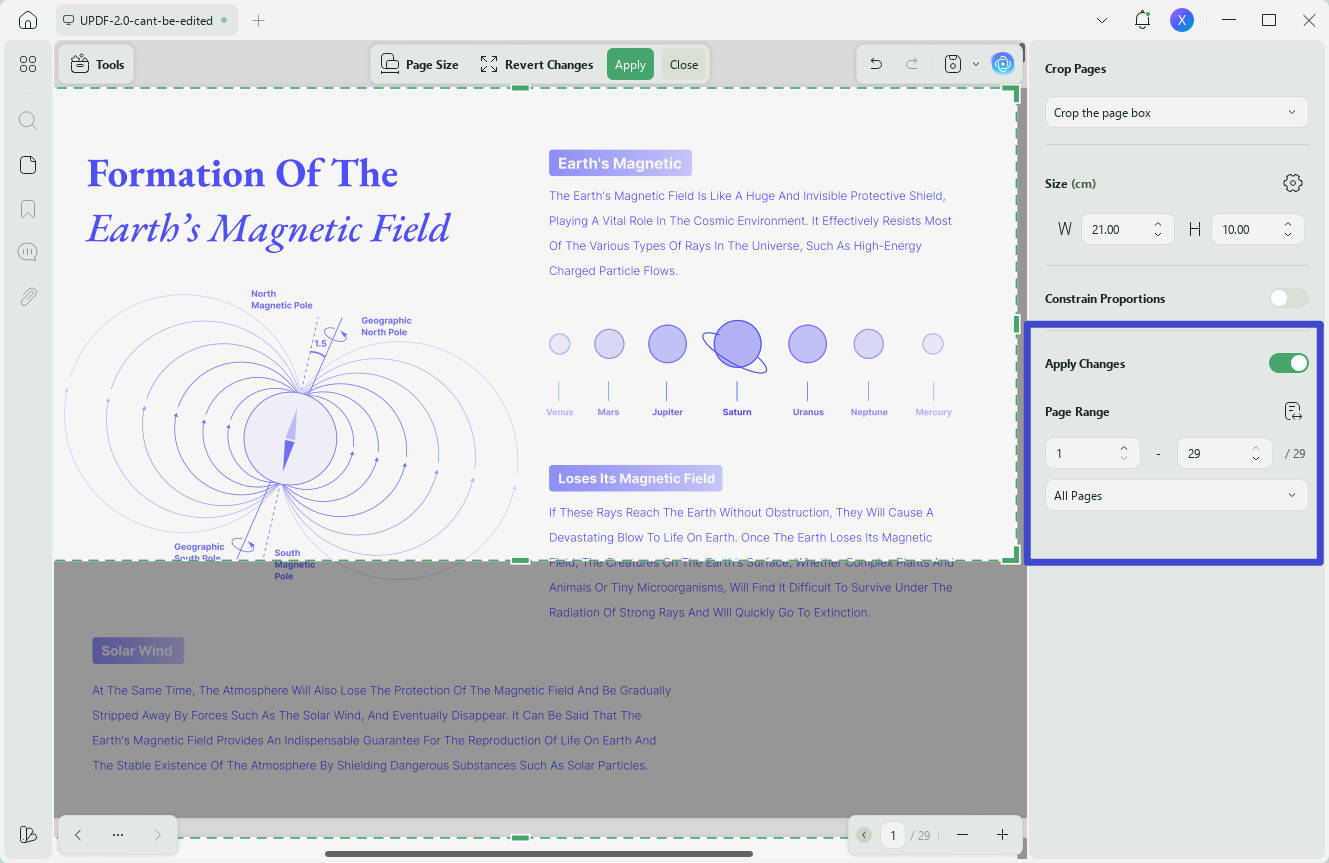Click the Solar Wind heading

(x=137, y=650)
